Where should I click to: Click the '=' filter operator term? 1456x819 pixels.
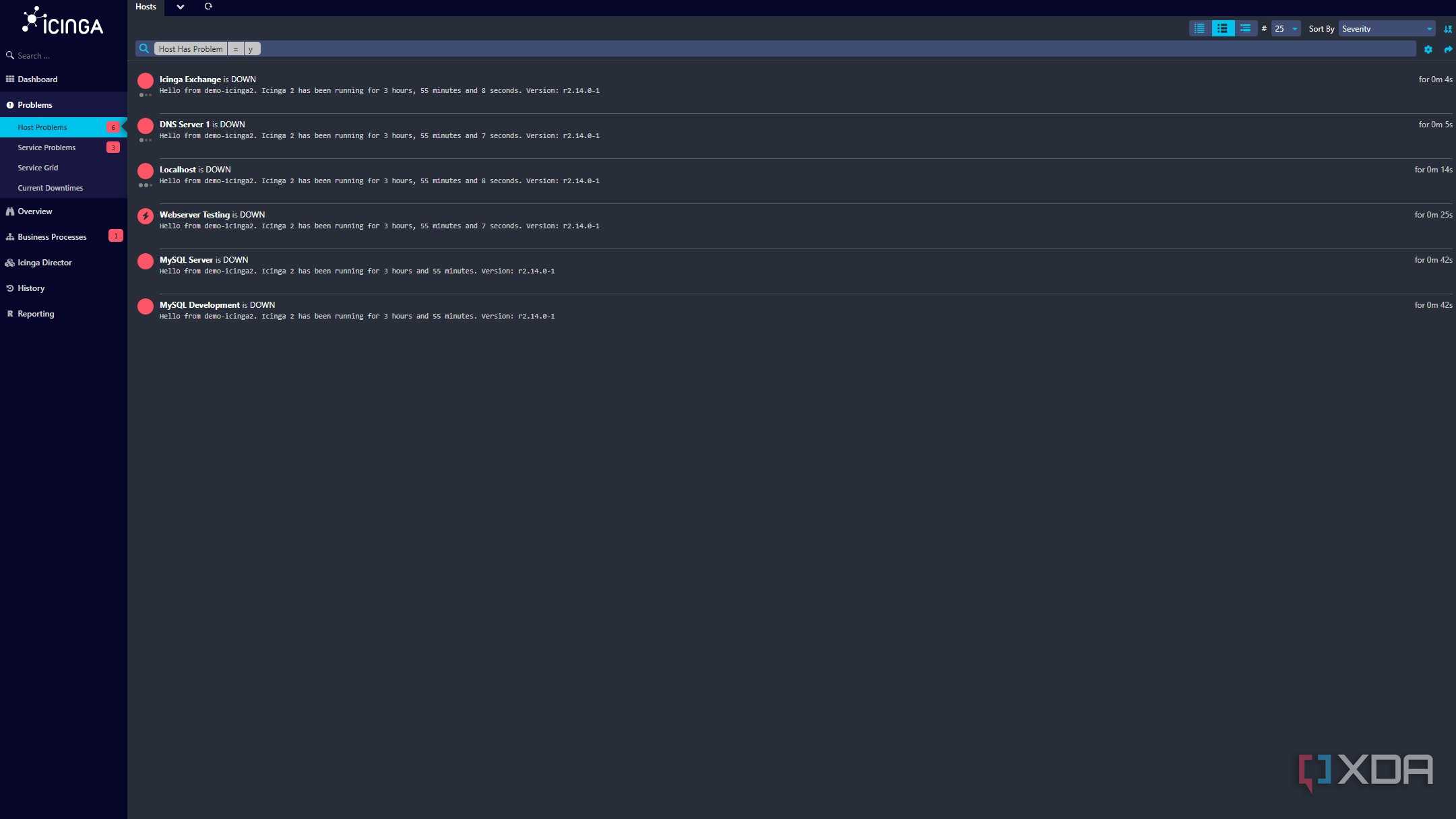click(x=236, y=48)
